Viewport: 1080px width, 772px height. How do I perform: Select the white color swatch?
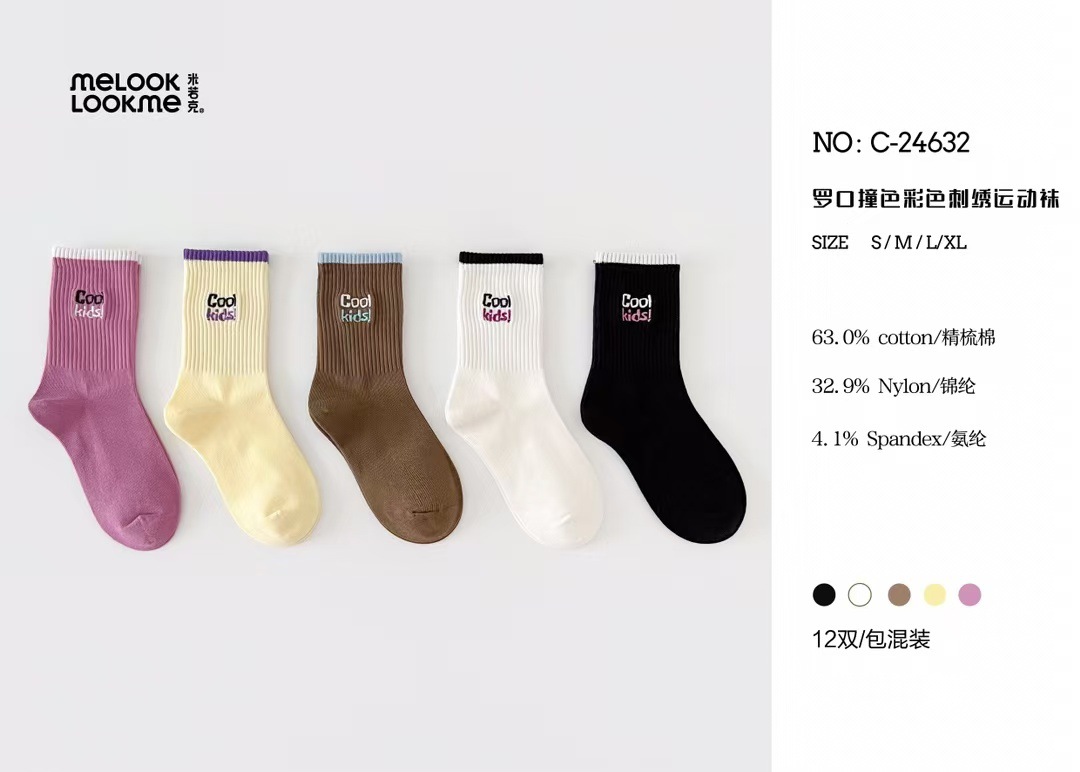860,595
